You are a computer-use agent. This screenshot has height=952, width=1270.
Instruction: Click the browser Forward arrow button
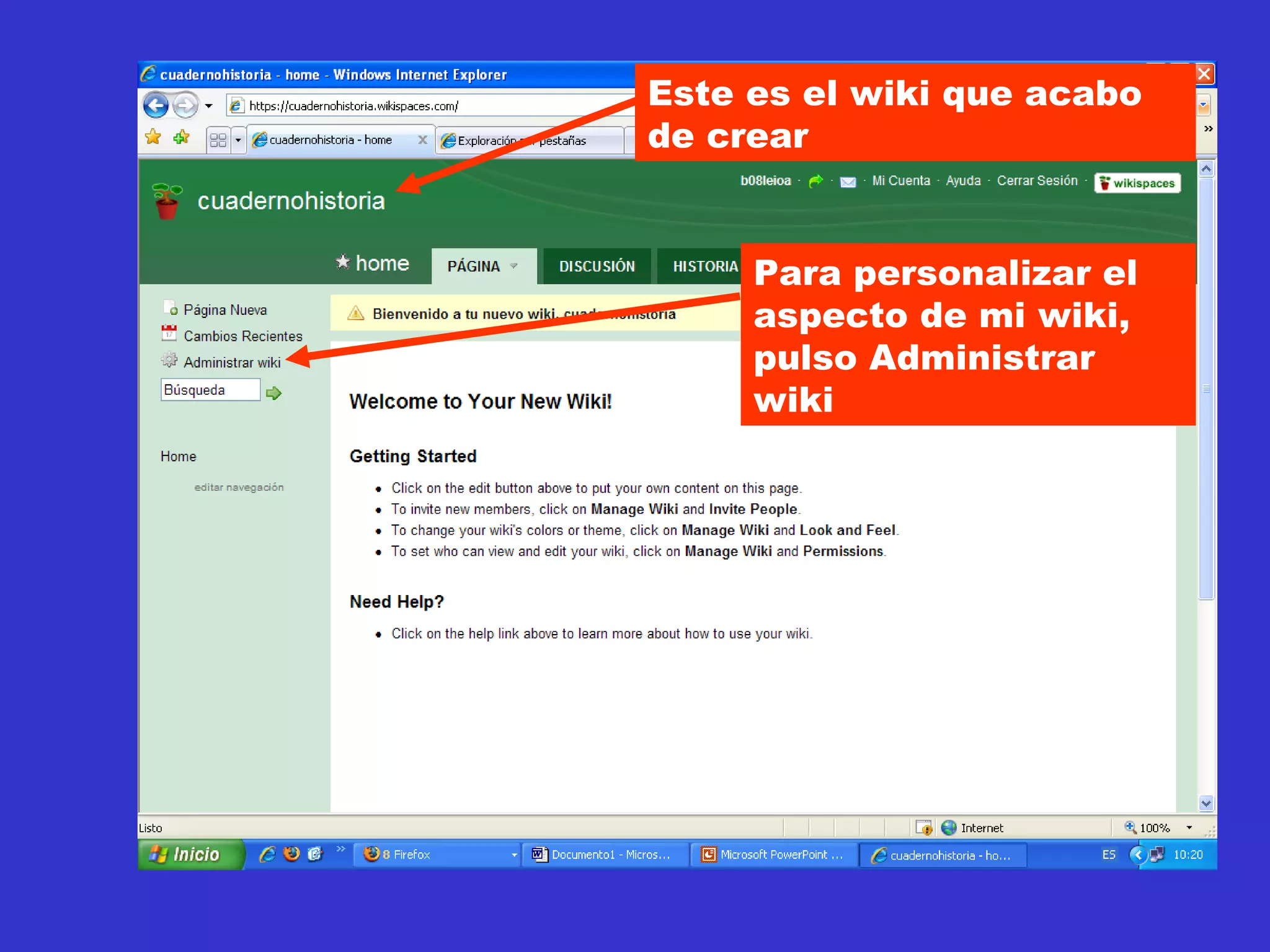pos(185,105)
